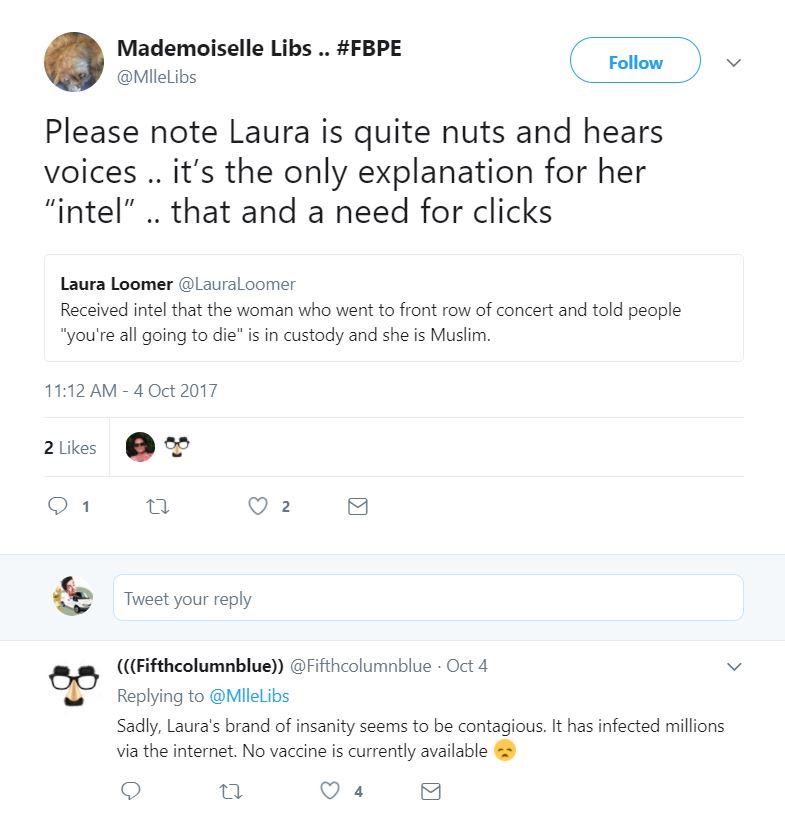Screen dimensions: 785x813
Task: Open Mademoiselle Libs profile picture
Action: 74,62
